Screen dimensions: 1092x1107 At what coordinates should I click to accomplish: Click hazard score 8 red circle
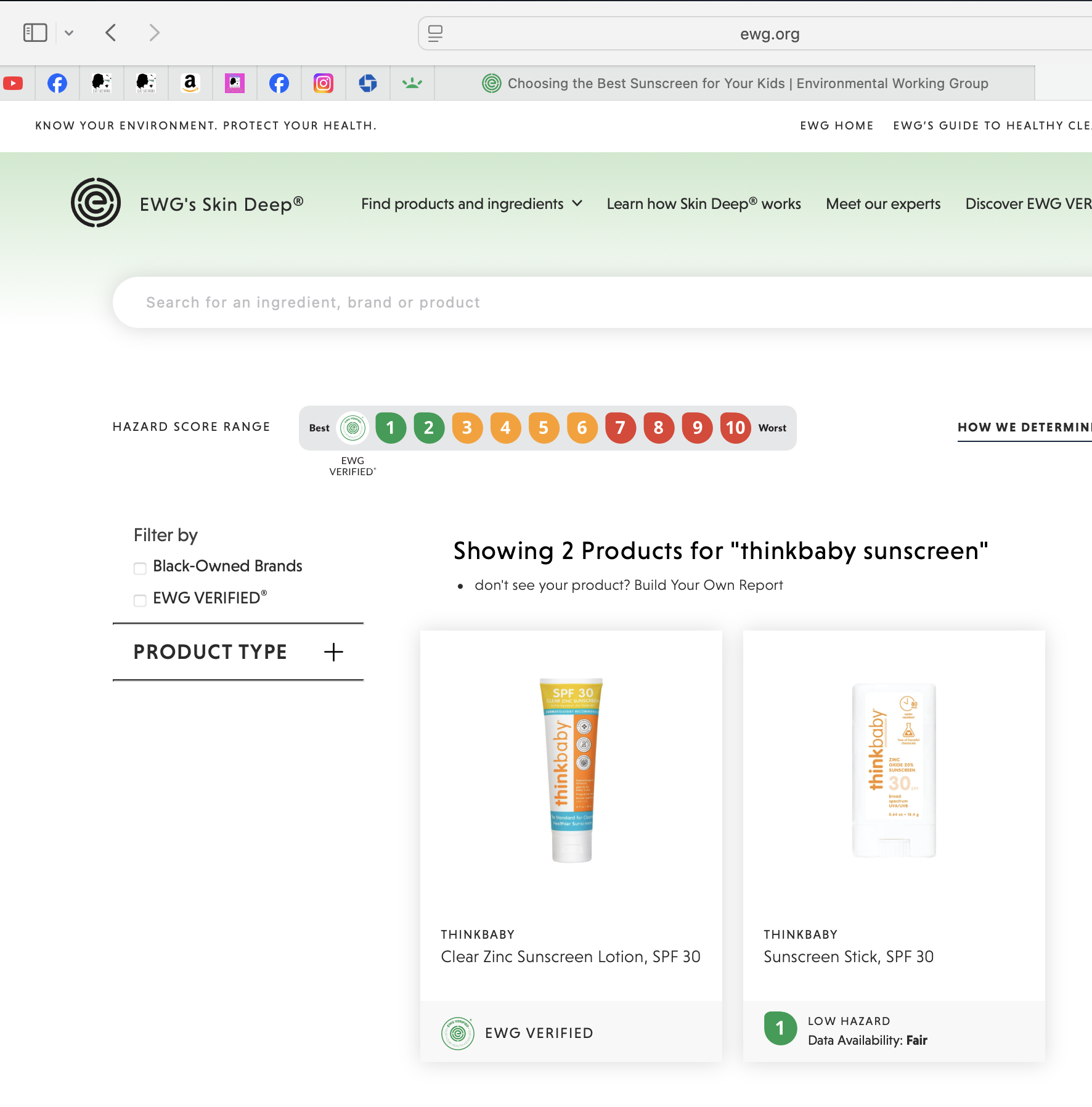659,428
